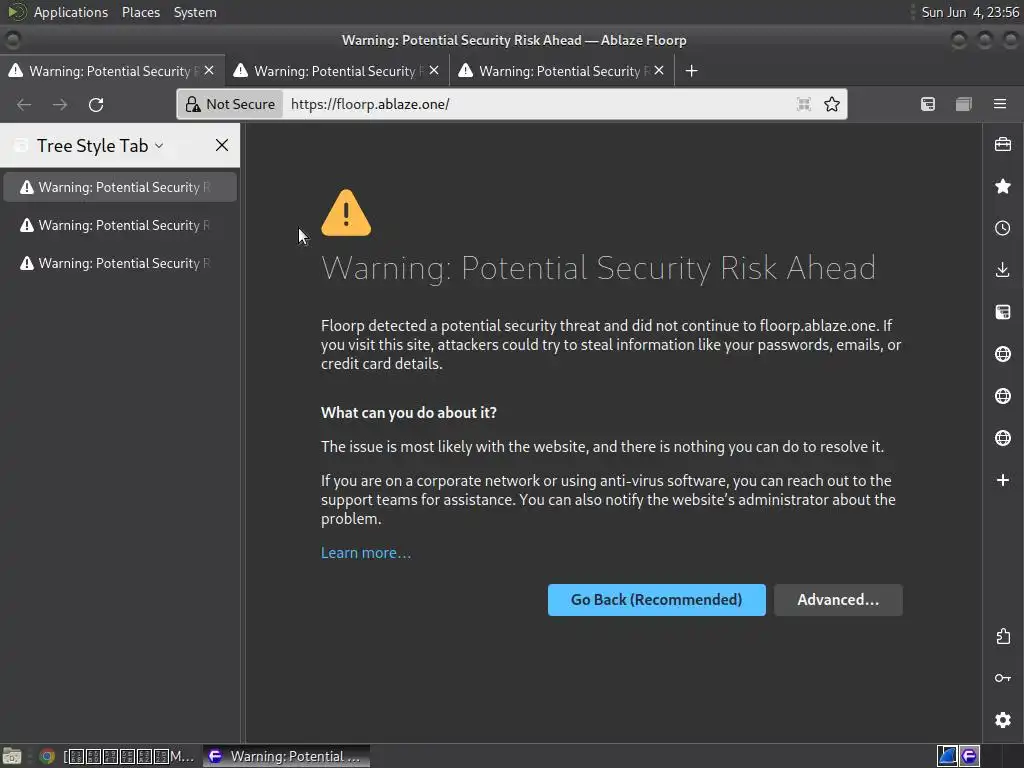Select Warning: Potential taskbar window button
The image size is (1024, 768).
(x=286, y=756)
